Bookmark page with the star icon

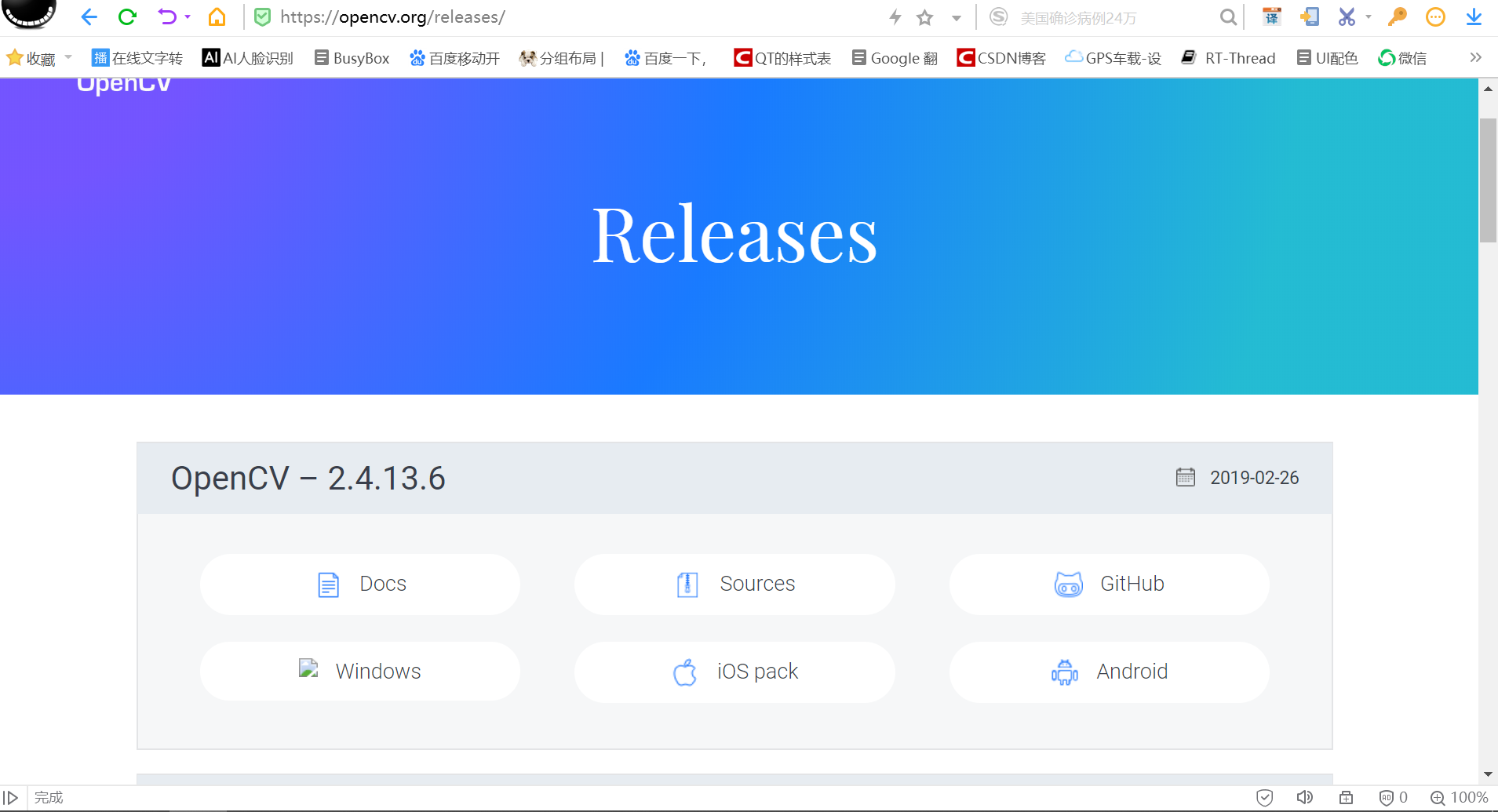[x=925, y=17]
